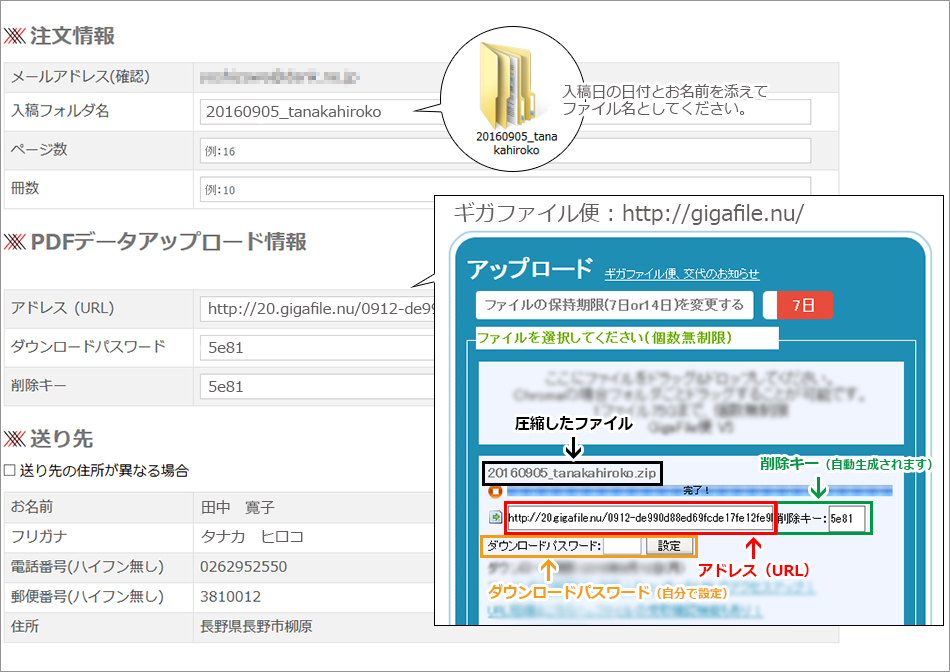Click the address 長野県長野市柳原
950x672 pixels.
[x=256, y=627]
